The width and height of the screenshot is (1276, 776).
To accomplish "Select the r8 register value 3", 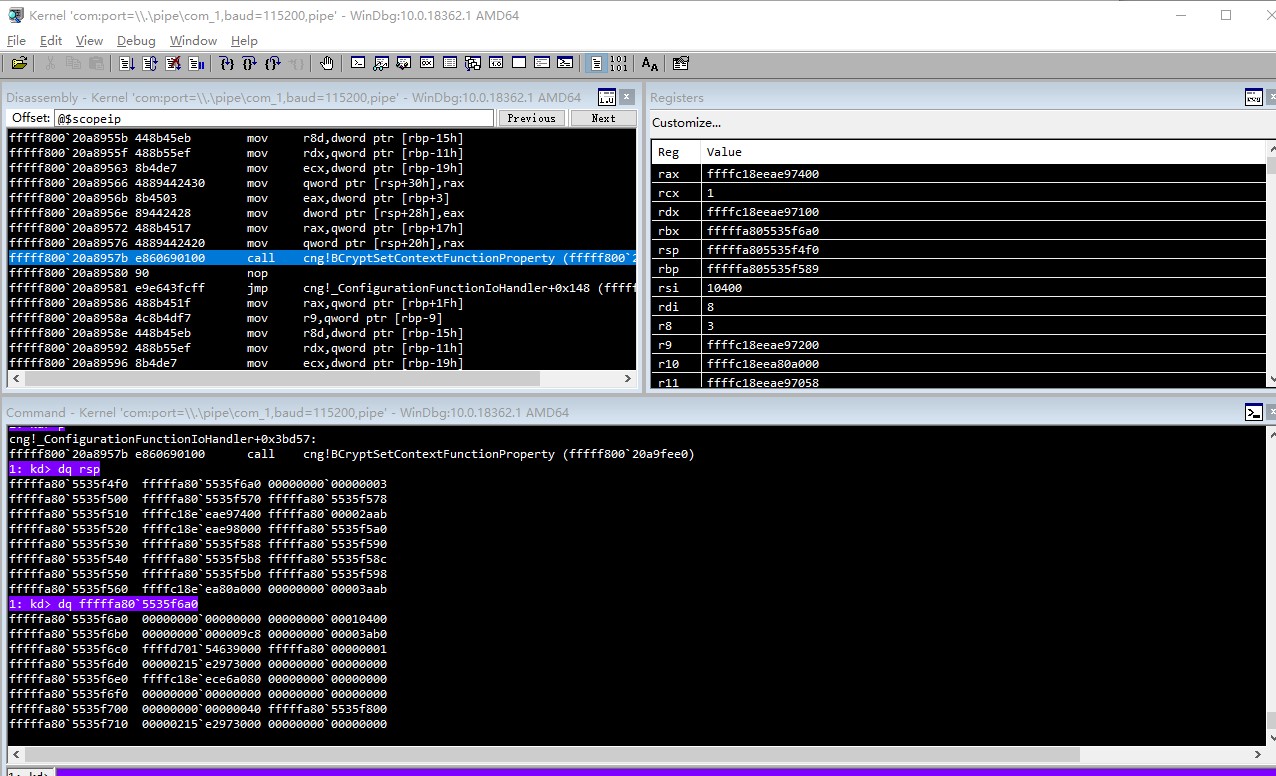I will point(710,326).
